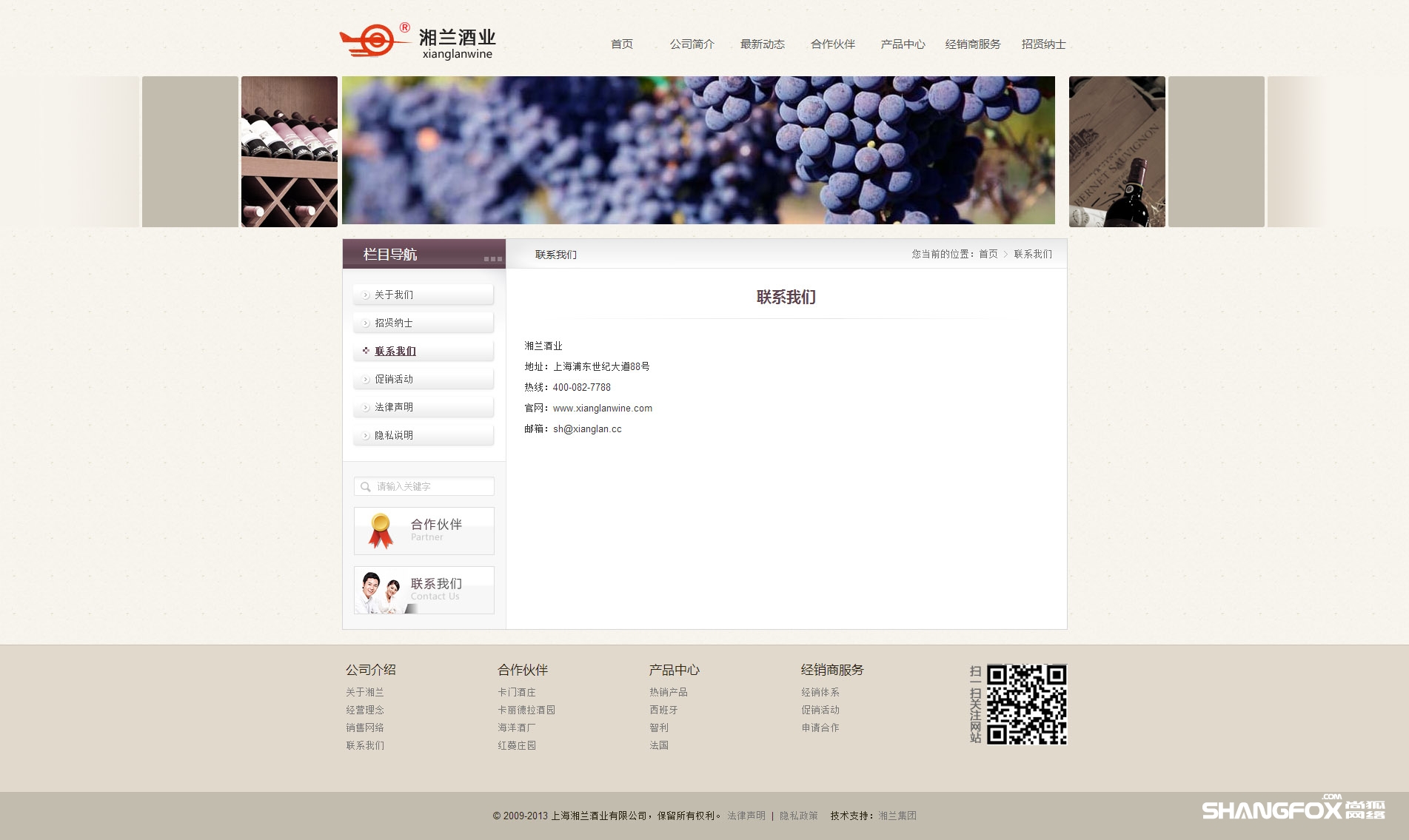Click the three-dot icon on 栏目导航 header

tap(493, 259)
